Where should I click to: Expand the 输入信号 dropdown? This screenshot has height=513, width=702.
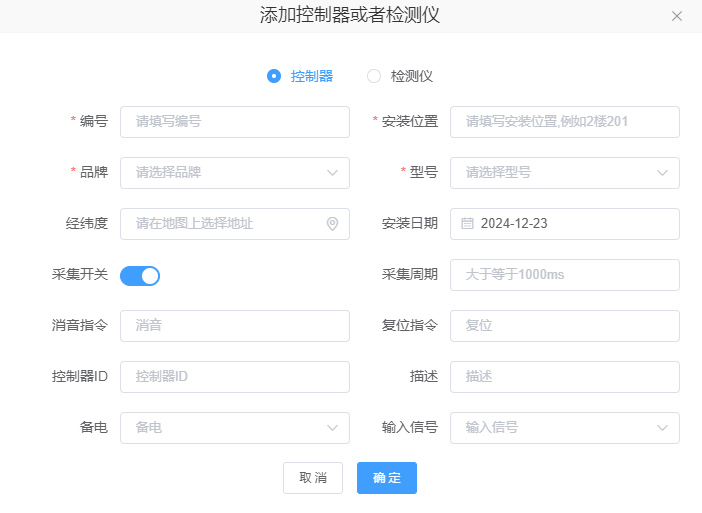pos(564,428)
